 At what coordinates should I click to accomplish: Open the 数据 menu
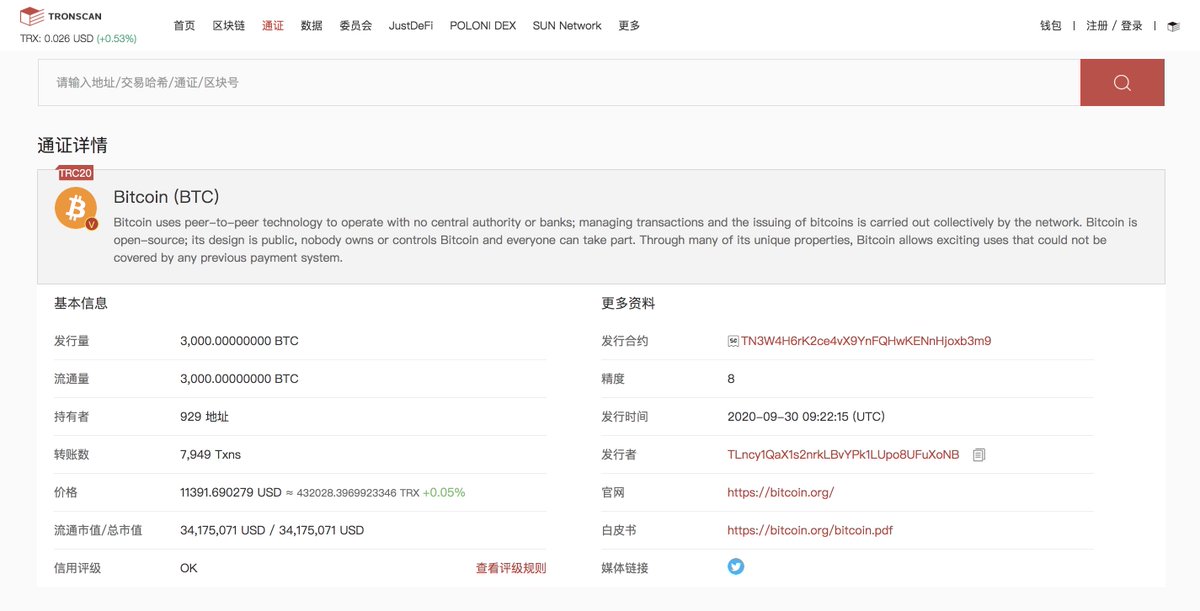[x=311, y=26]
